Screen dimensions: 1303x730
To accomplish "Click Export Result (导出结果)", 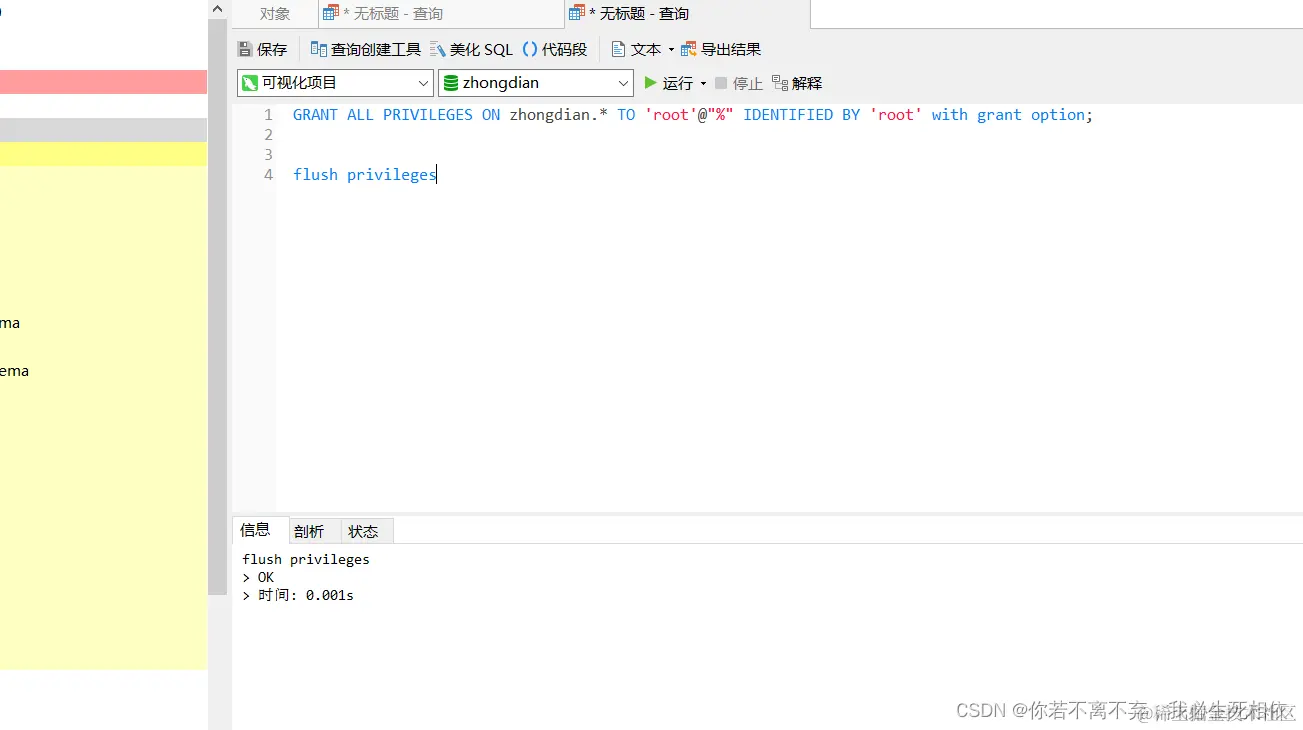I will [721, 49].
